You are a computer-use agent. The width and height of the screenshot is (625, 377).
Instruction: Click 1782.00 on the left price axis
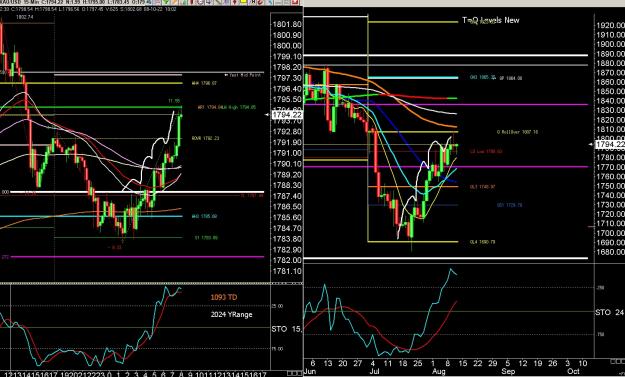(x=287, y=261)
